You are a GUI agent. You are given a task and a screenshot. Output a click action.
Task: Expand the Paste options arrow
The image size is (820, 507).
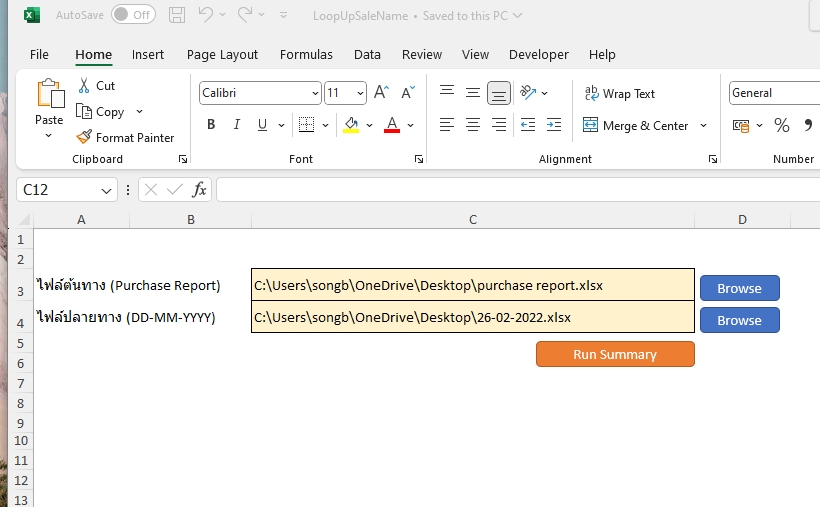tap(49, 136)
